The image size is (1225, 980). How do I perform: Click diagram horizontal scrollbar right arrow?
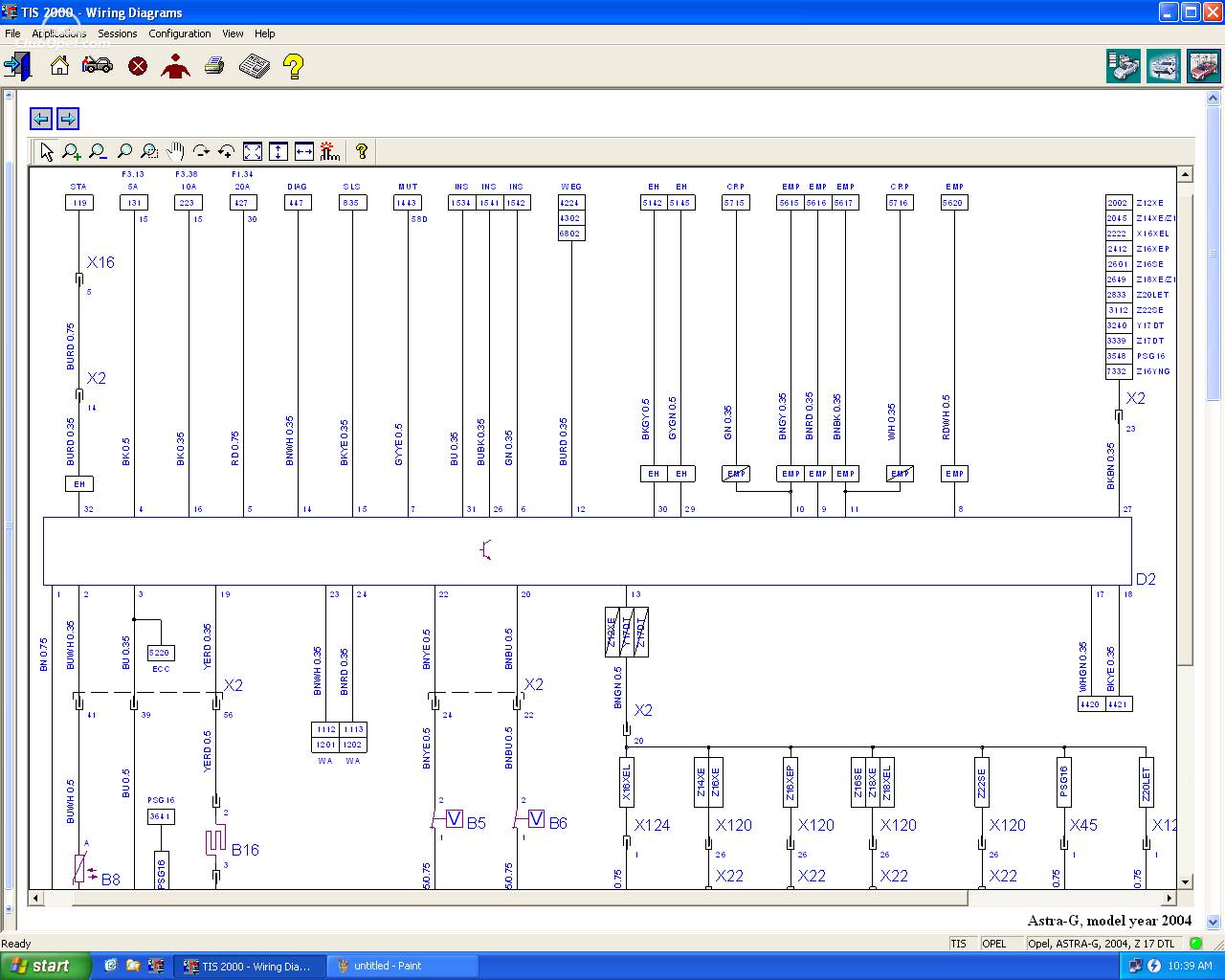(1169, 898)
